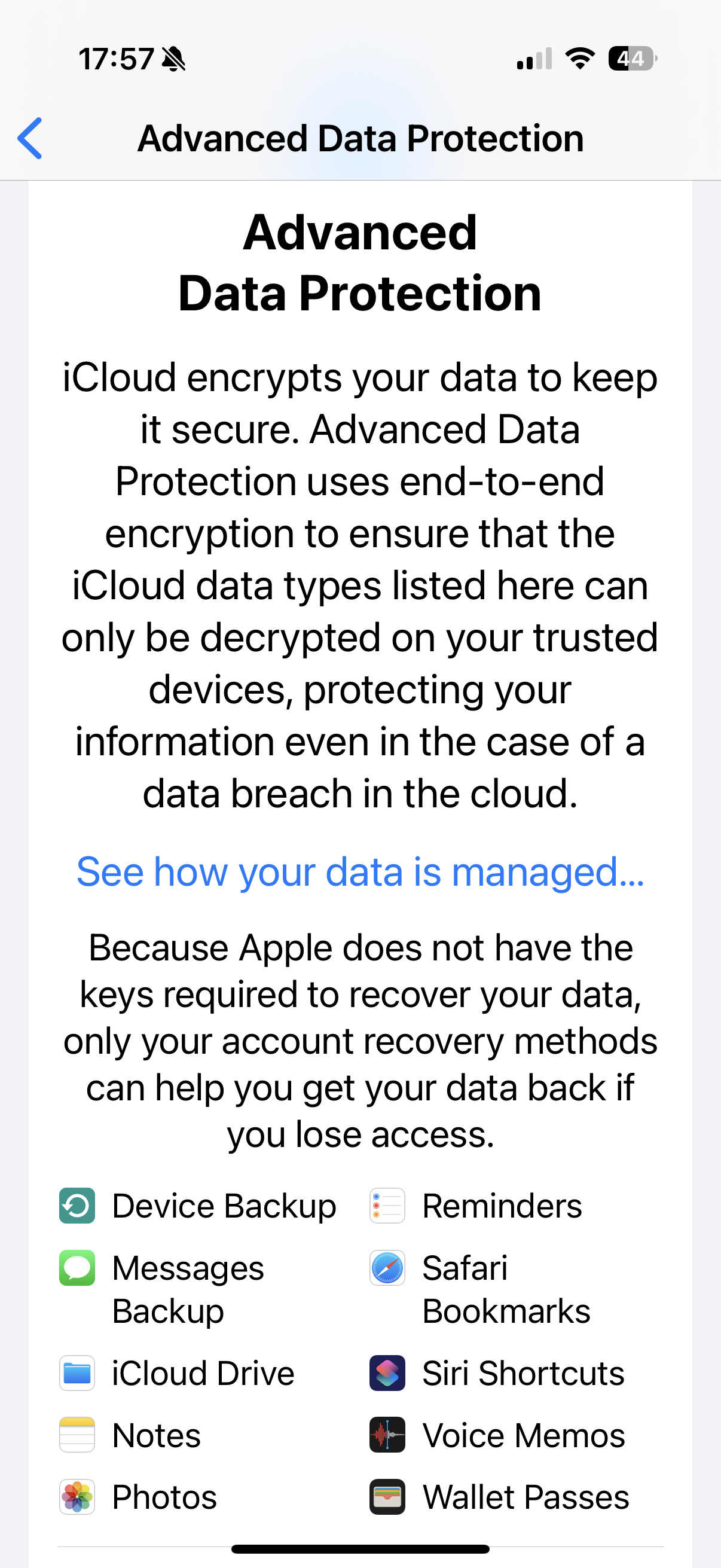Tap the Reminders app icon
Image resolution: width=721 pixels, height=1568 pixels.
click(387, 1205)
